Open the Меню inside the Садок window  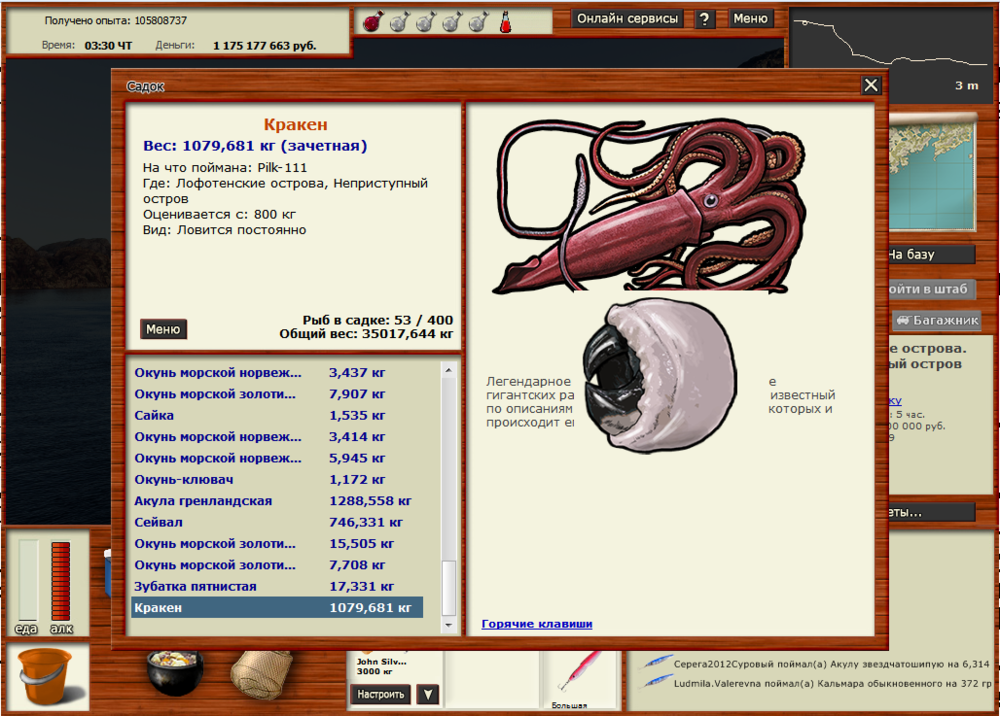[163, 329]
